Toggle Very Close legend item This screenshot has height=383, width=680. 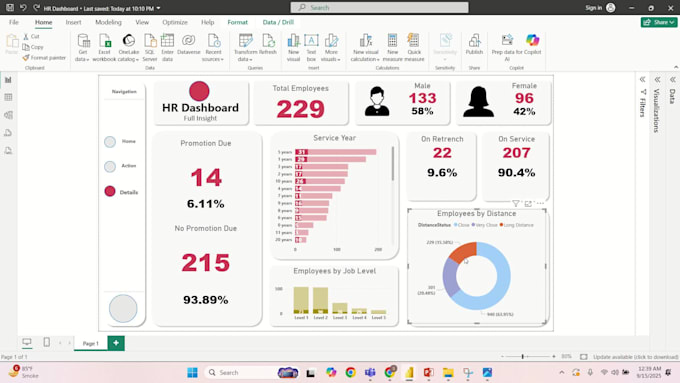pyautogui.click(x=484, y=225)
